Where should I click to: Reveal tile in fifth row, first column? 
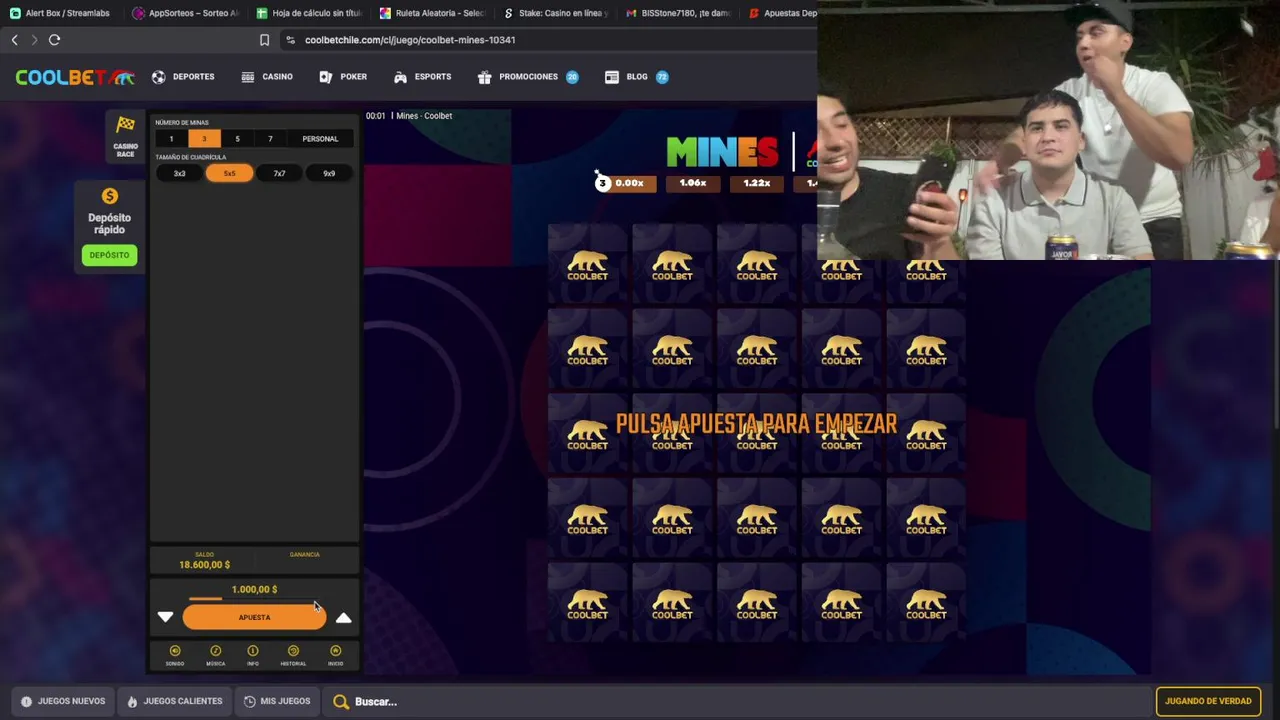tap(588, 603)
